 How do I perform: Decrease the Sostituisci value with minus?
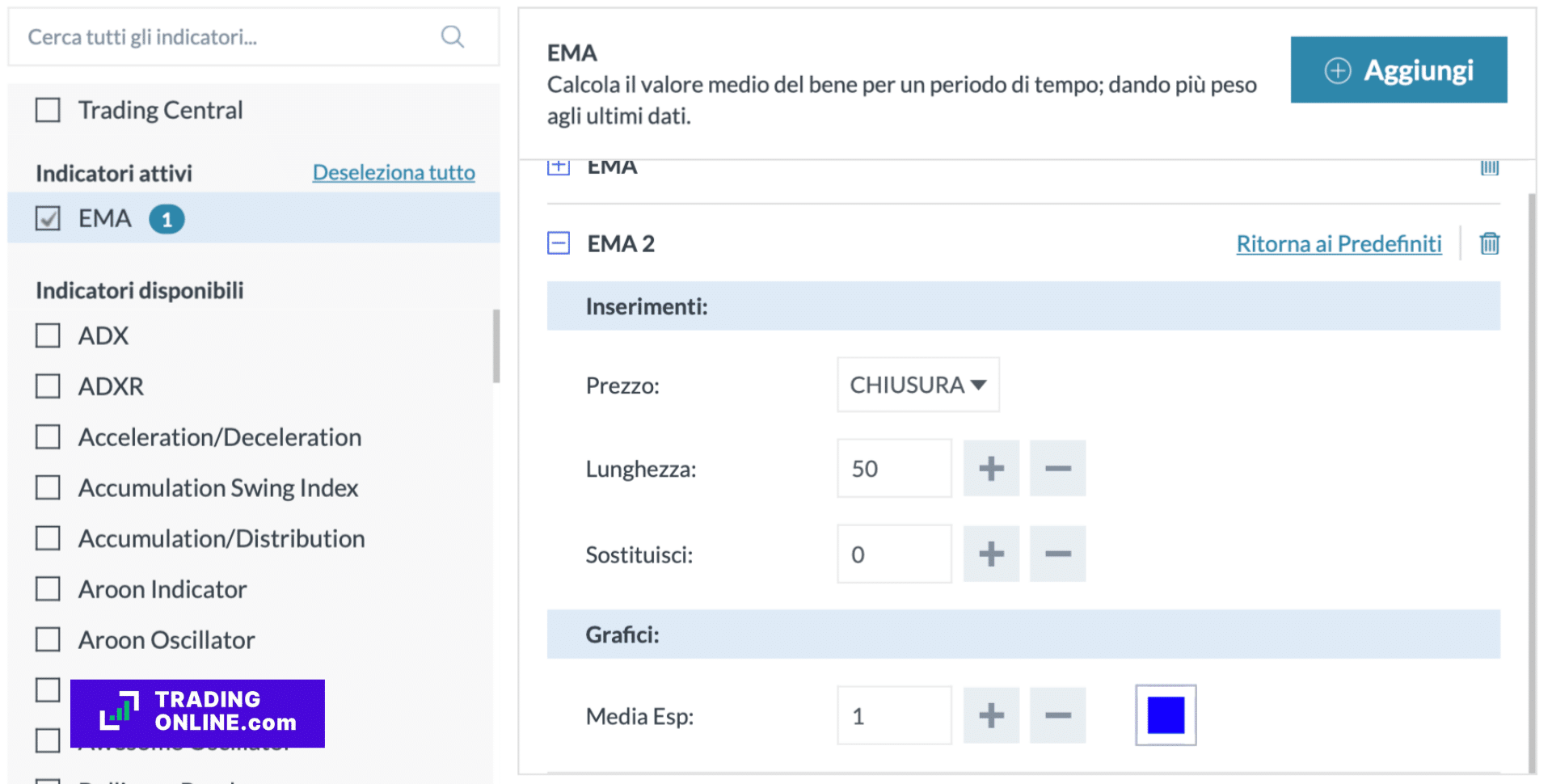click(1057, 554)
